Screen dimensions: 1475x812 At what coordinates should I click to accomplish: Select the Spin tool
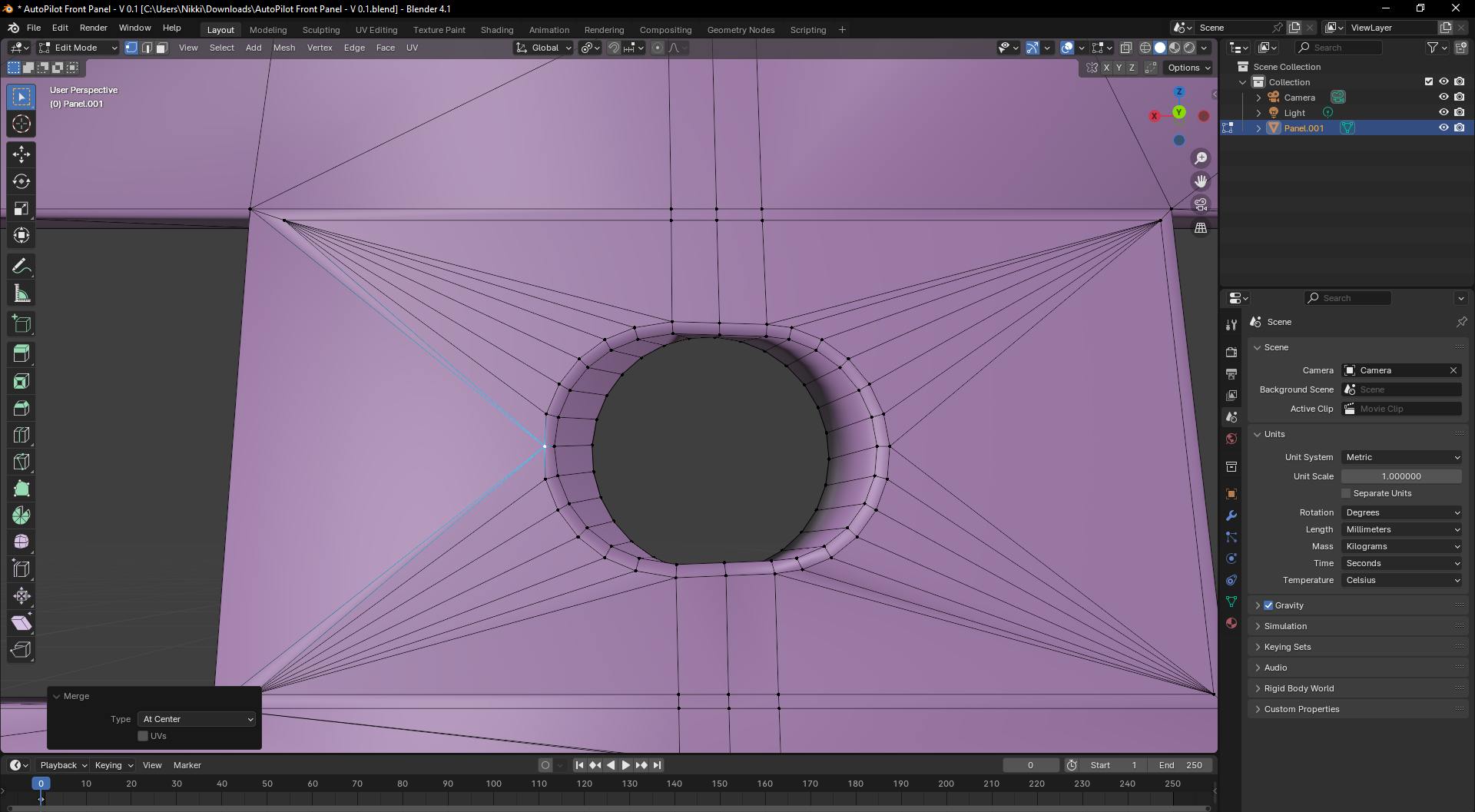pyautogui.click(x=22, y=515)
